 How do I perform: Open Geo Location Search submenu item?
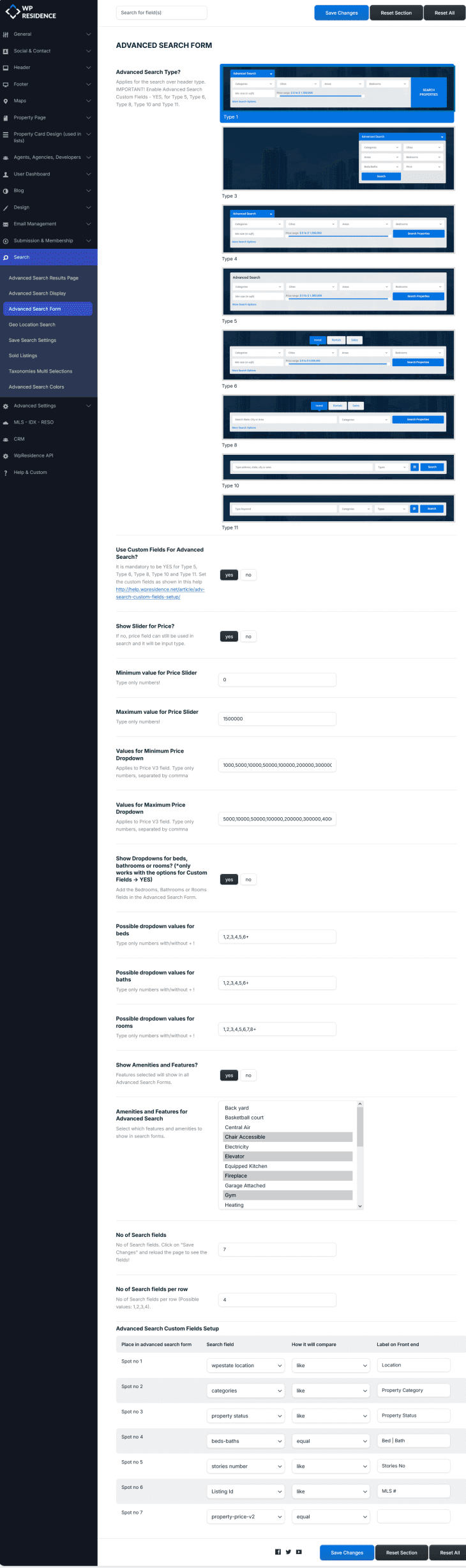(32, 325)
